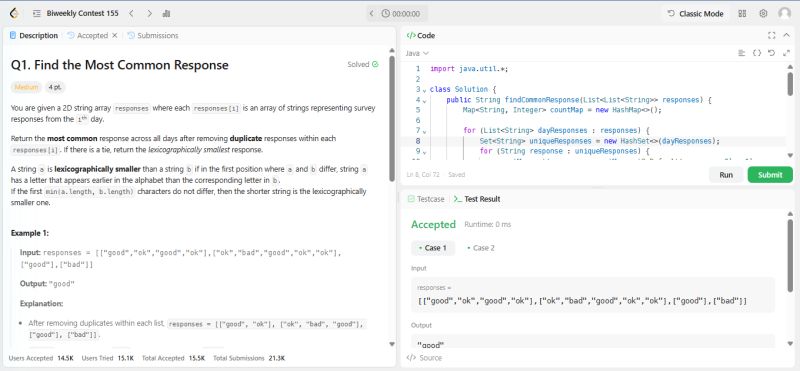Click the Total Submissions 21.3K statistic
800x371 pixels.
249,358
